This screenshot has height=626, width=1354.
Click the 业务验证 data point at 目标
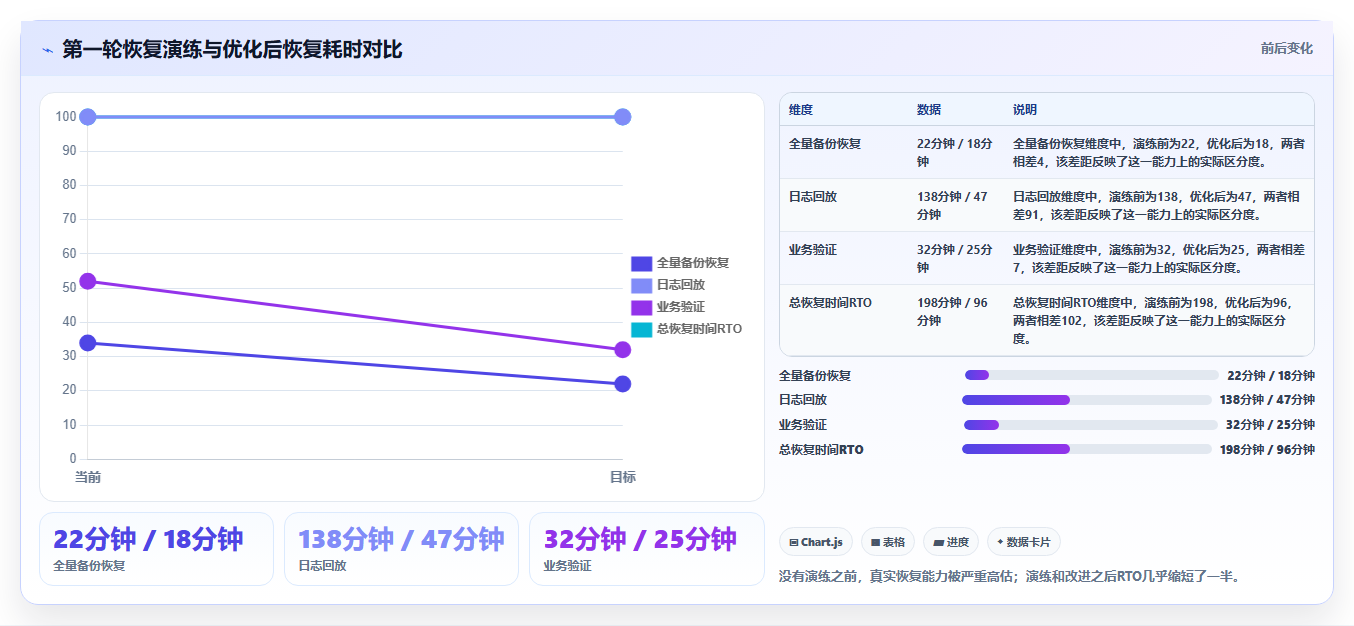(x=622, y=350)
